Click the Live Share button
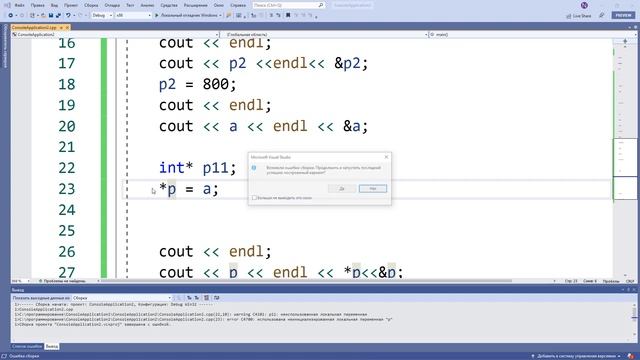Image resolution: width=640 pixels, height=360 pixels. tap(579, 16)
